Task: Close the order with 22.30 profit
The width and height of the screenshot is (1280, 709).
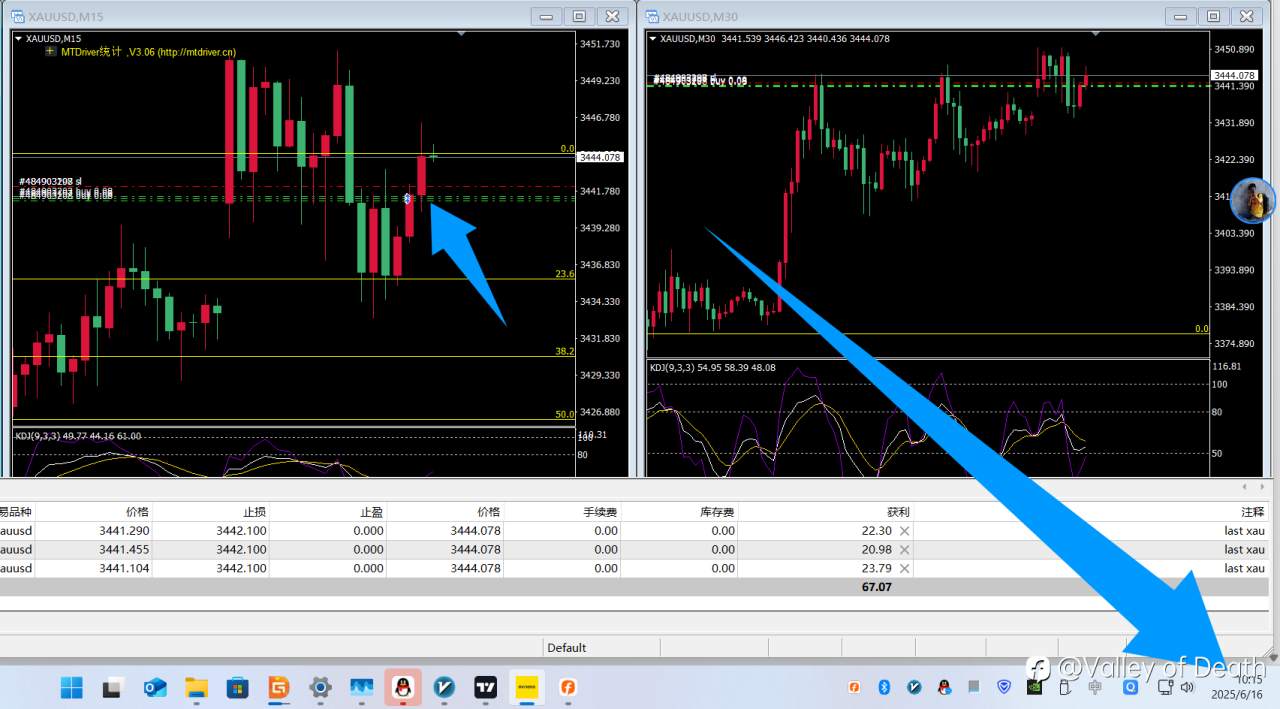Action: click(x=904, y=531)
